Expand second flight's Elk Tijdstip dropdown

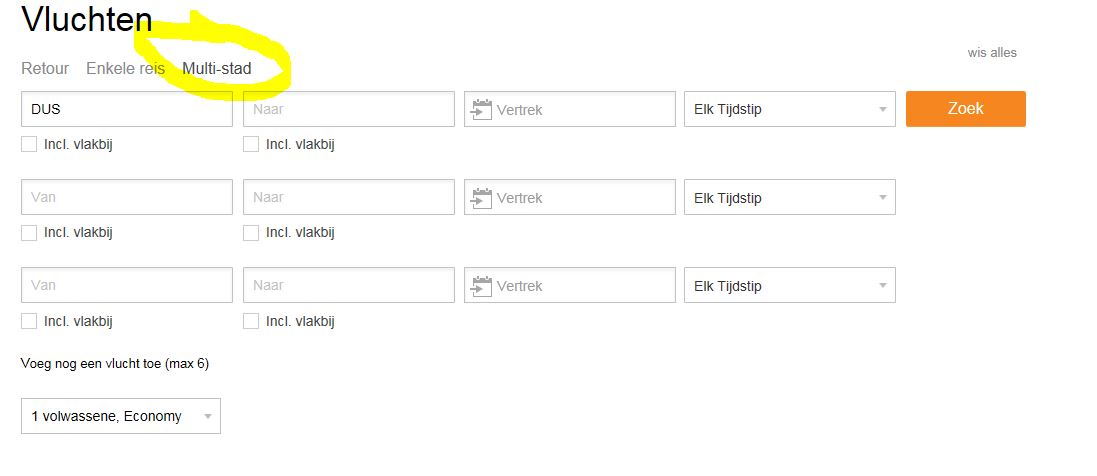[789, 197]
